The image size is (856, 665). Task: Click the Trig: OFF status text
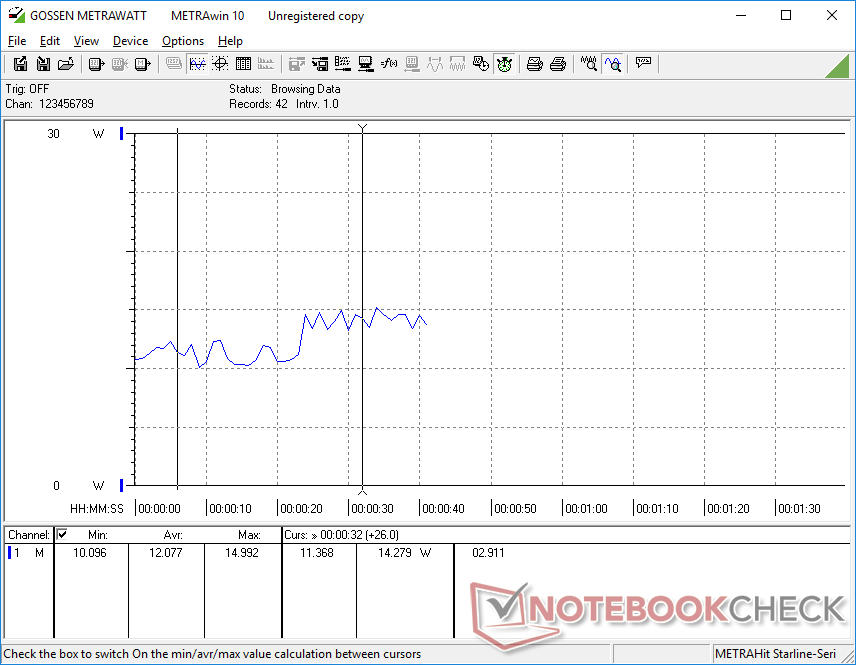[27, 89]
